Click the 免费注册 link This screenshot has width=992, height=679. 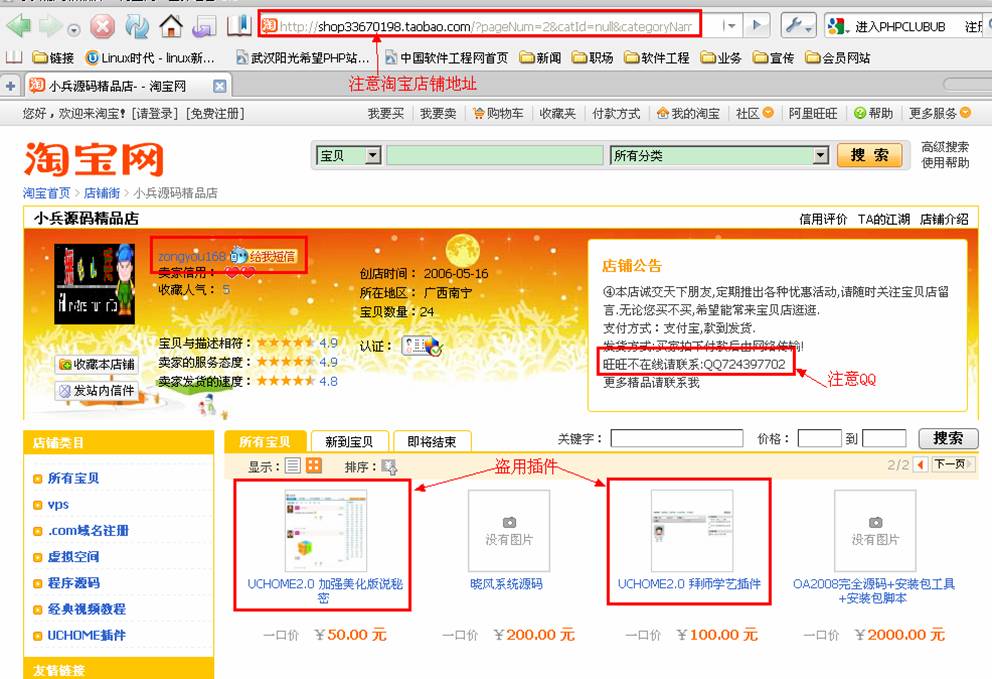[x=215, y=114]
